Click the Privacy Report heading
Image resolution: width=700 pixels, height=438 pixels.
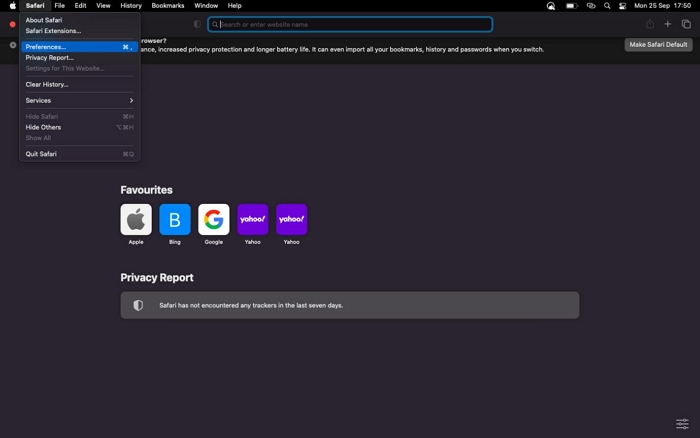[x=157, y=277]
